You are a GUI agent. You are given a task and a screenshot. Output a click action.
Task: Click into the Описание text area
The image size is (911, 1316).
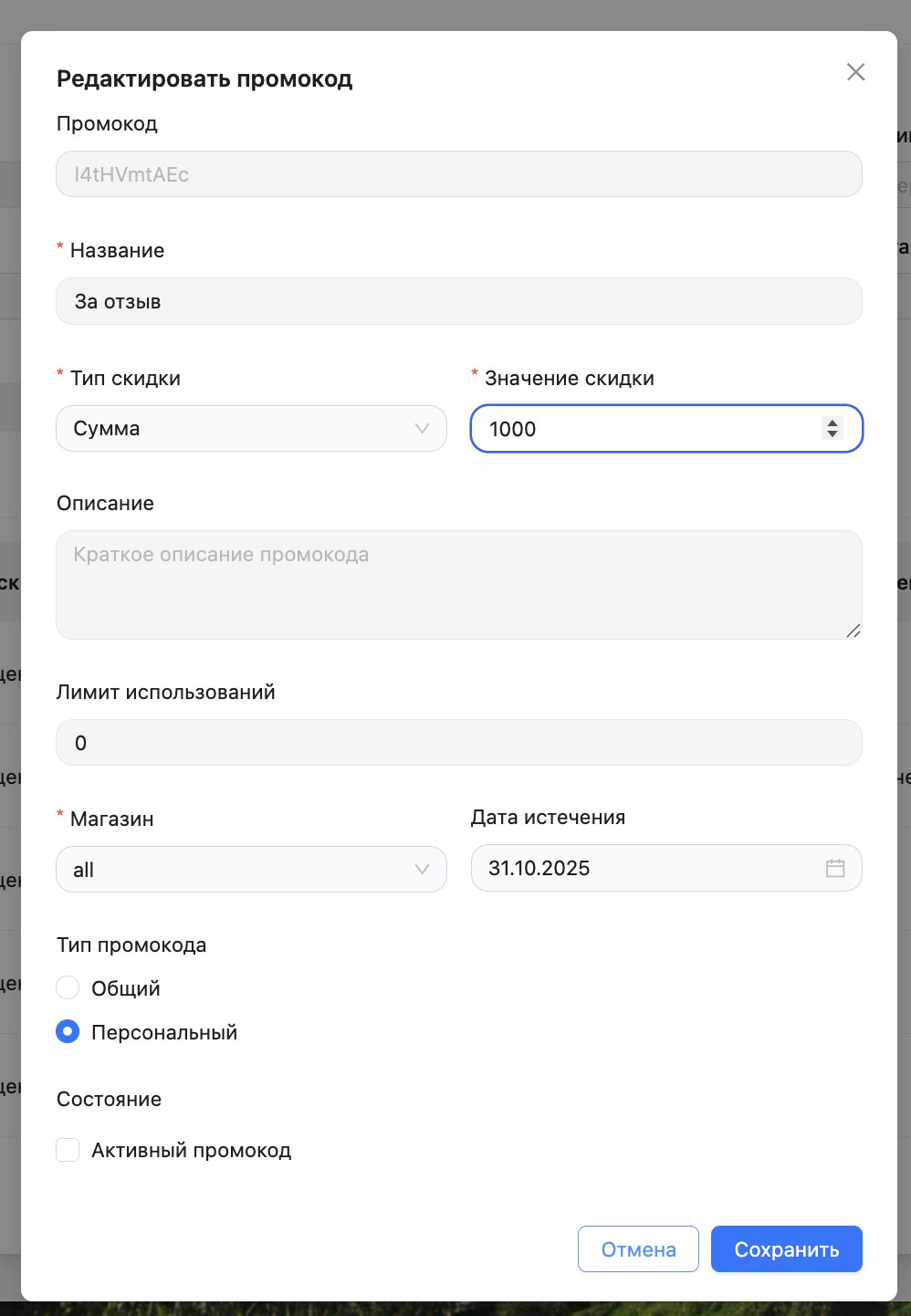pos(458,584)
